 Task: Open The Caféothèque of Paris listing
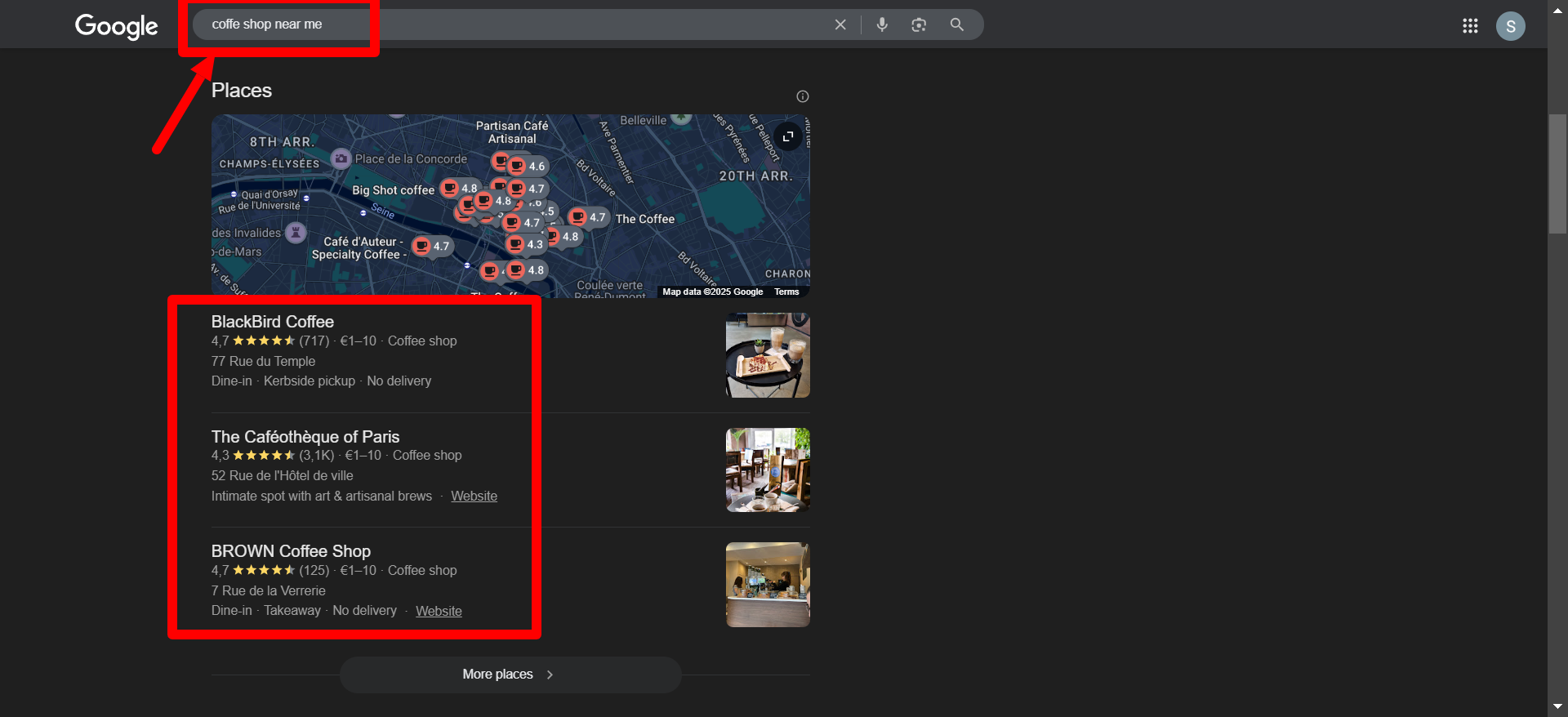pos(305,437)
